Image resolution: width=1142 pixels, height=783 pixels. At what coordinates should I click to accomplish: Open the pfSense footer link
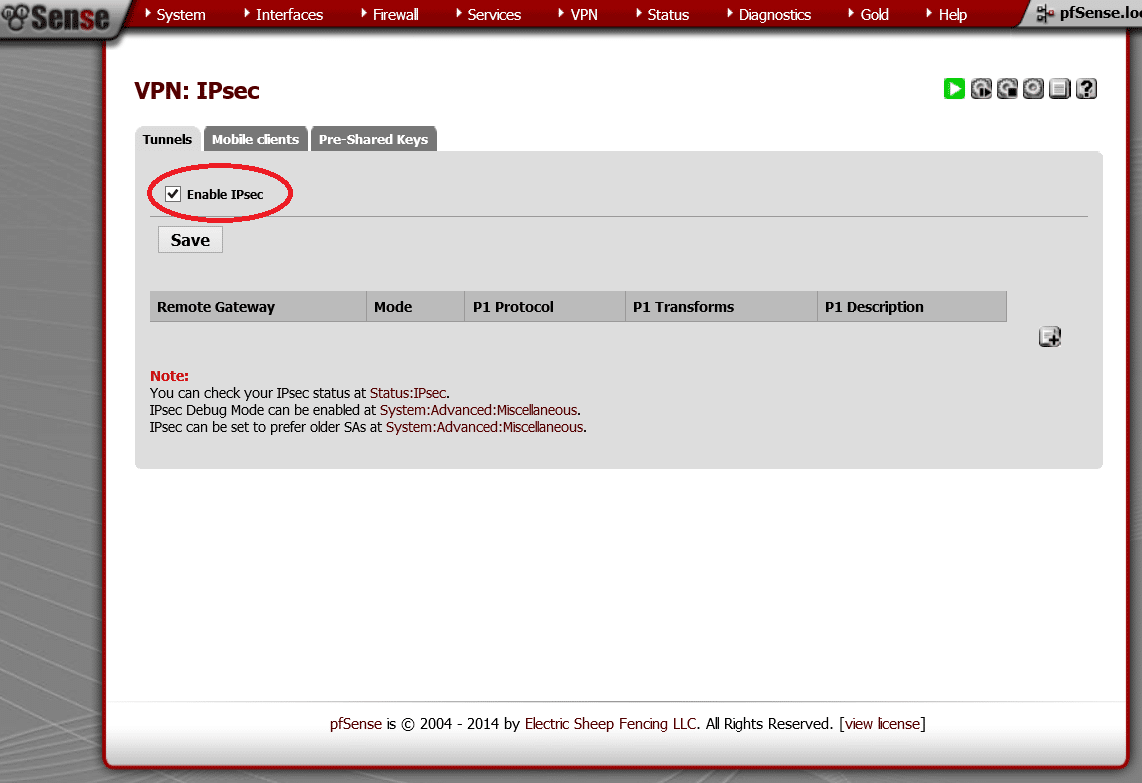(x=355, y=724)
